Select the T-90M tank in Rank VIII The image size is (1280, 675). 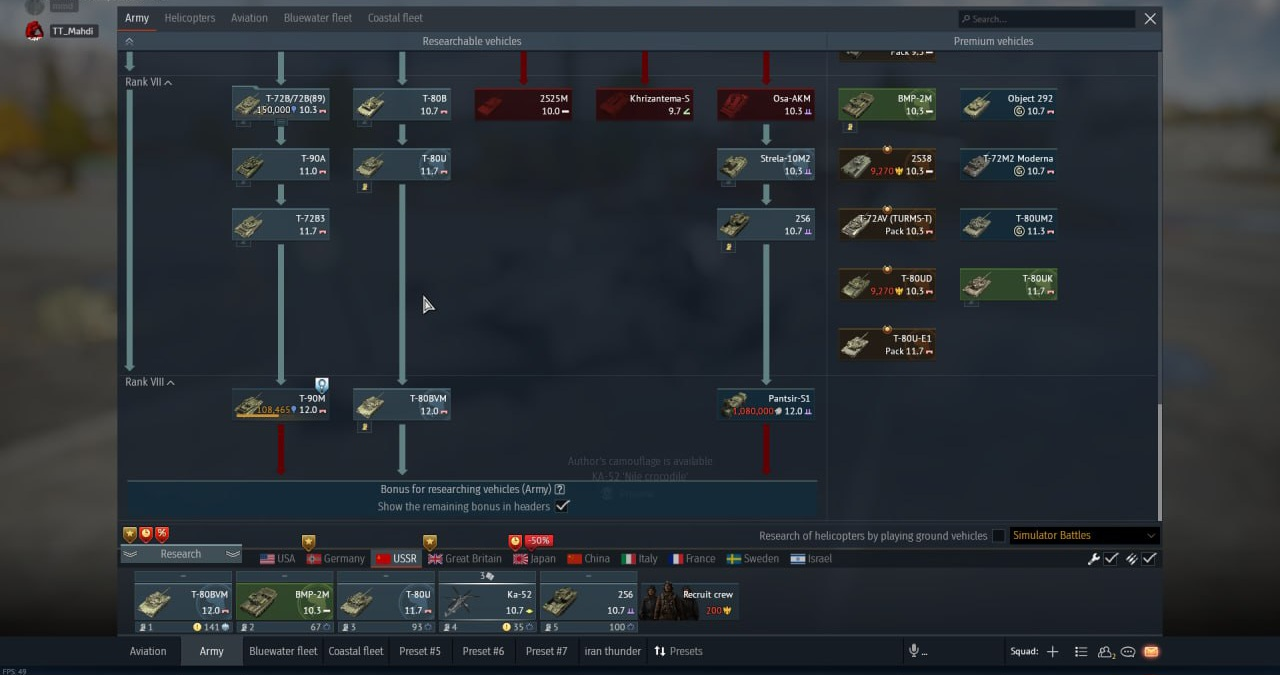(x=281, y=404)
